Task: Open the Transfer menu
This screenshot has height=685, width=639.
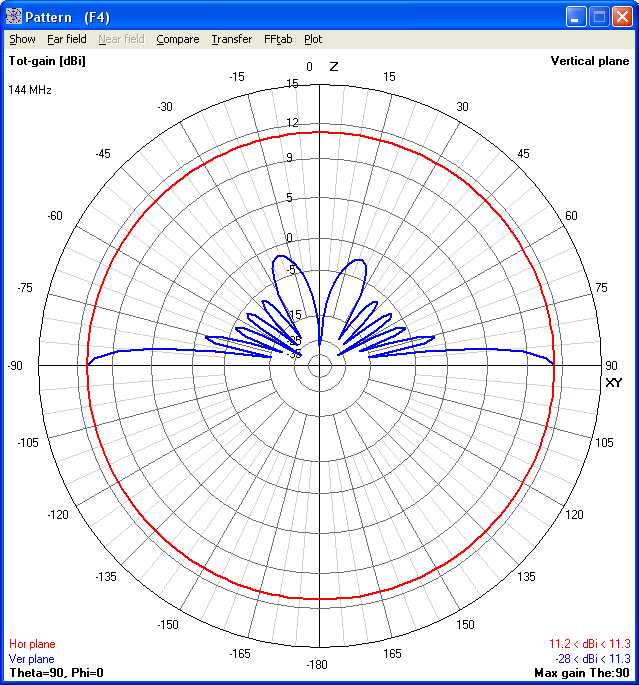Action: tap(231, 40)
